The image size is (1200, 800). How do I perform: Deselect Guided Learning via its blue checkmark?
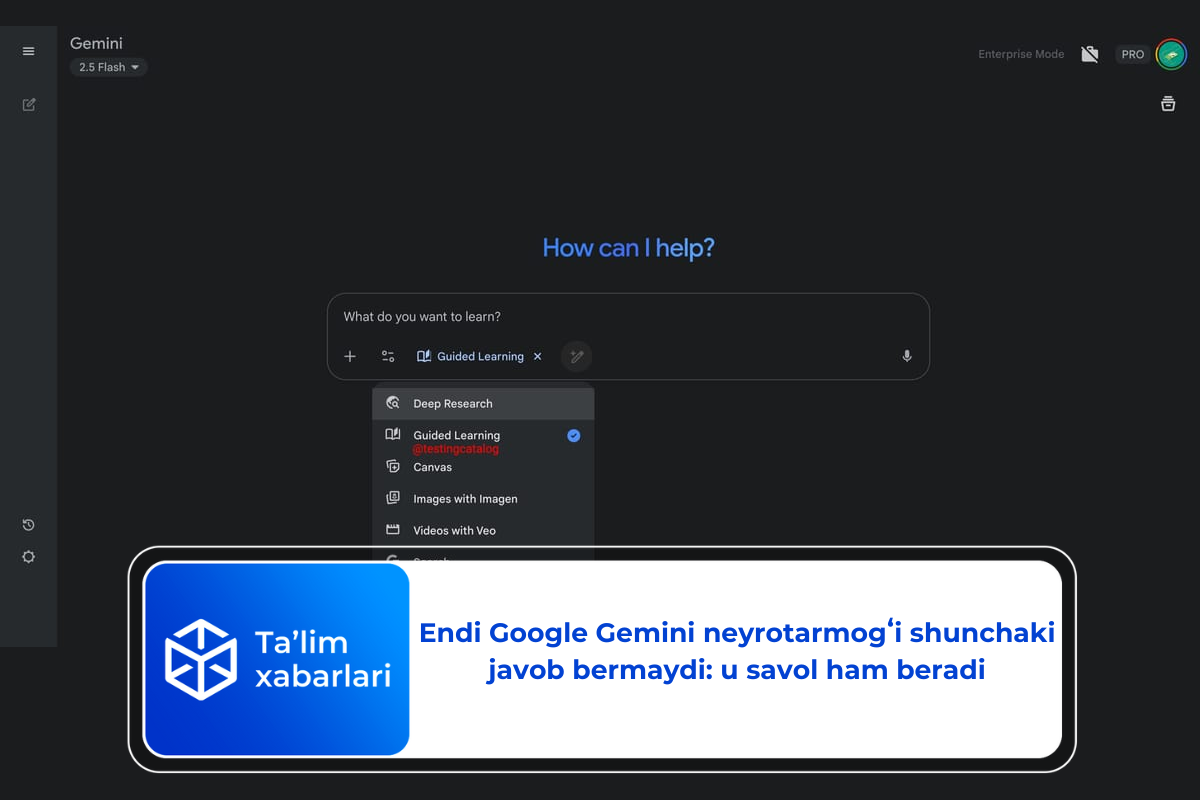coord(573,435)
